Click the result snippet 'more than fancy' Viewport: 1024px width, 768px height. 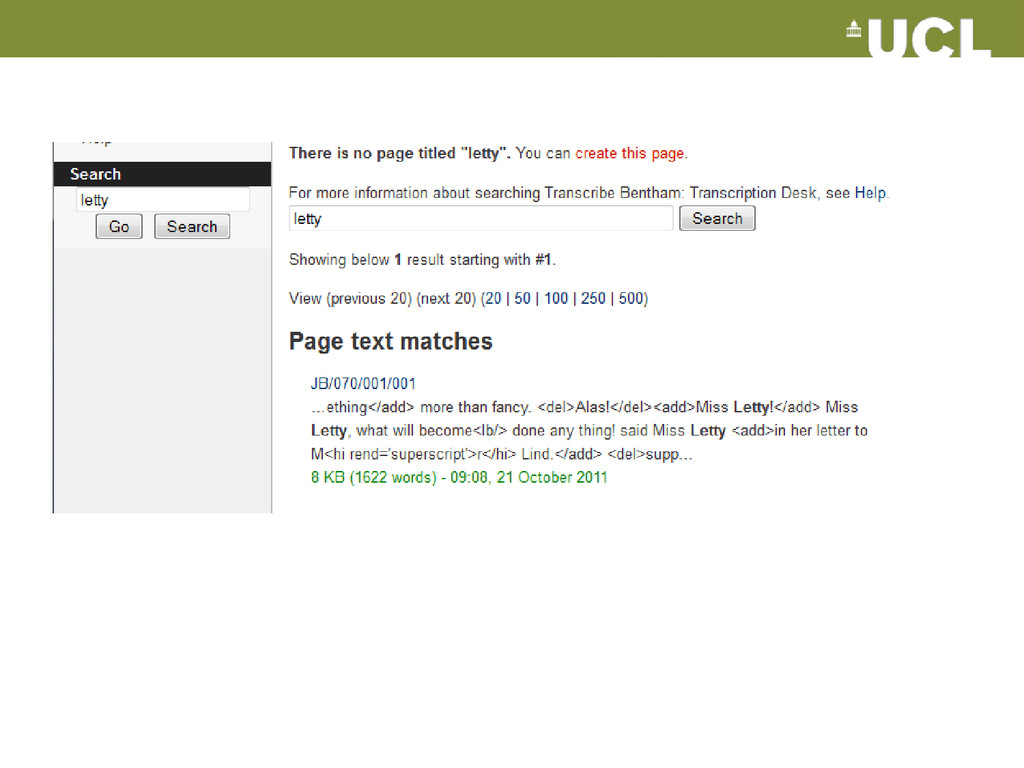pyautogui.click(x=475, y=408)
